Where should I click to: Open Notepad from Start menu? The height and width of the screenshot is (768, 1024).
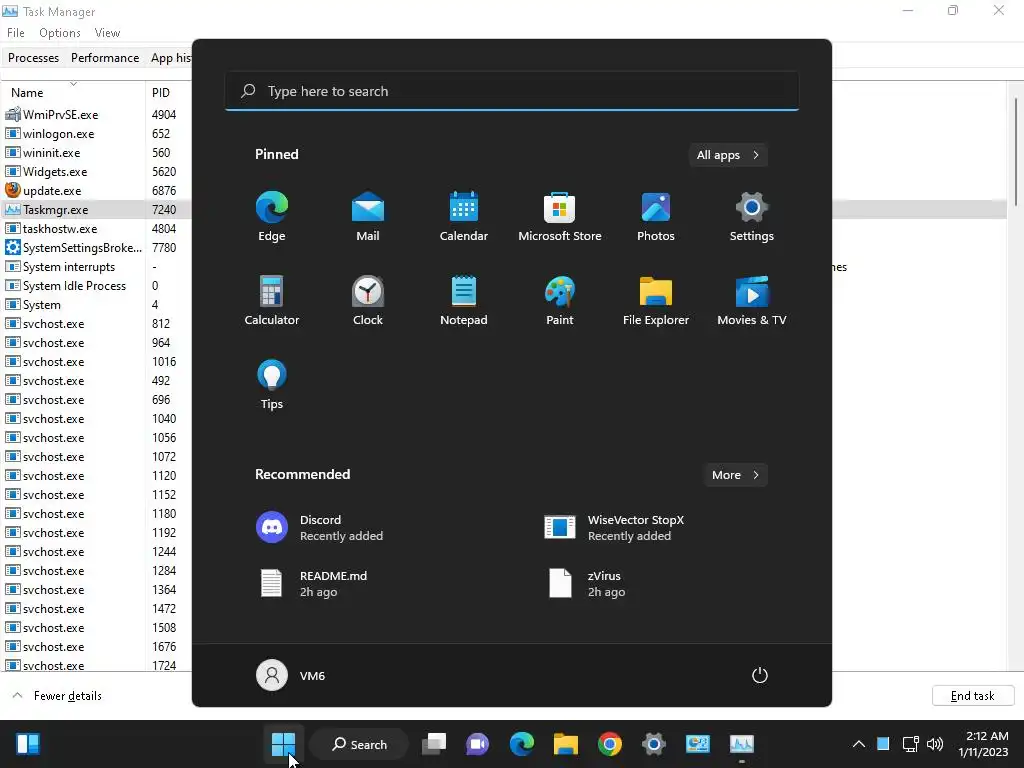[464, 300]
